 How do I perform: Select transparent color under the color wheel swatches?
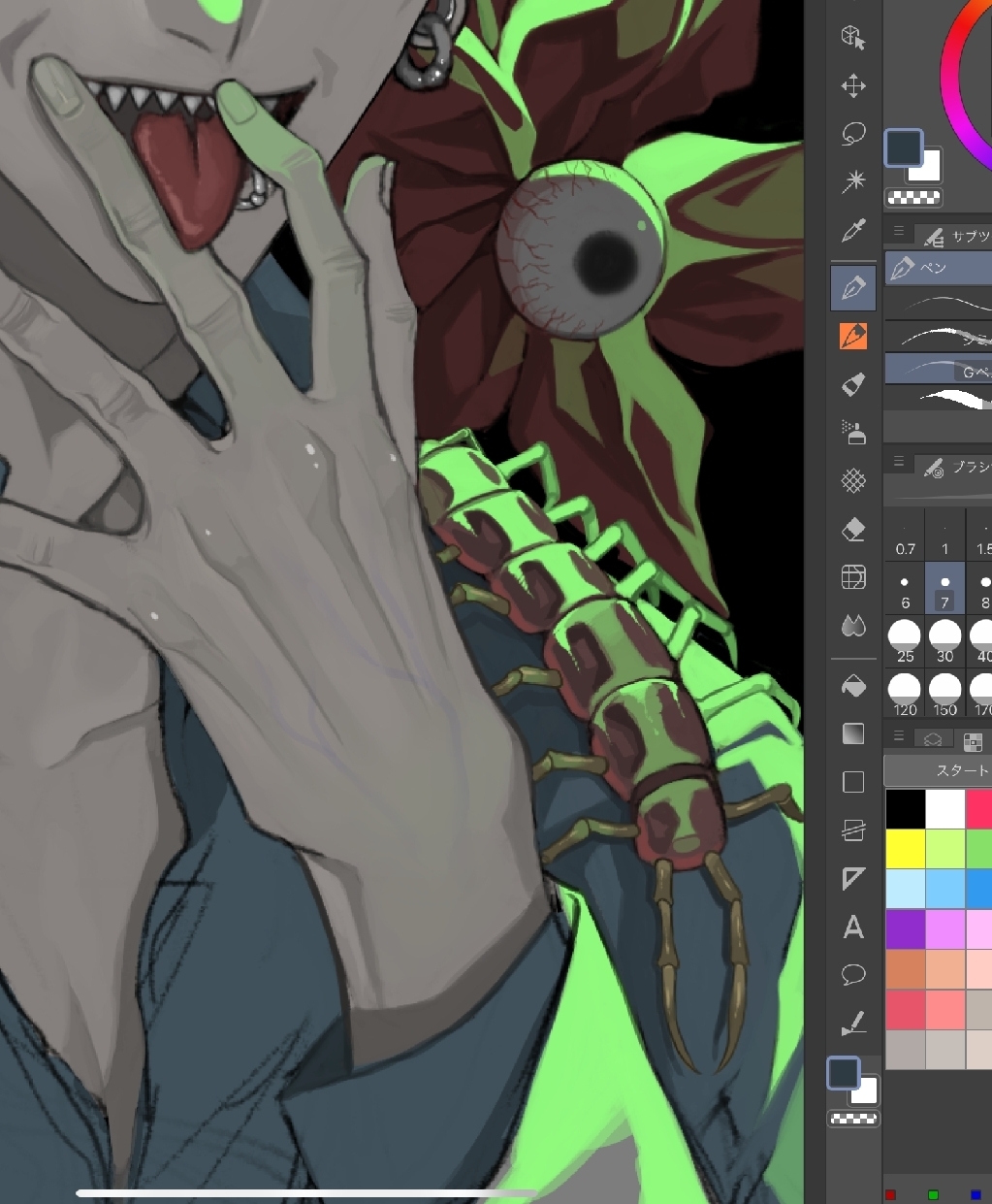913,197
